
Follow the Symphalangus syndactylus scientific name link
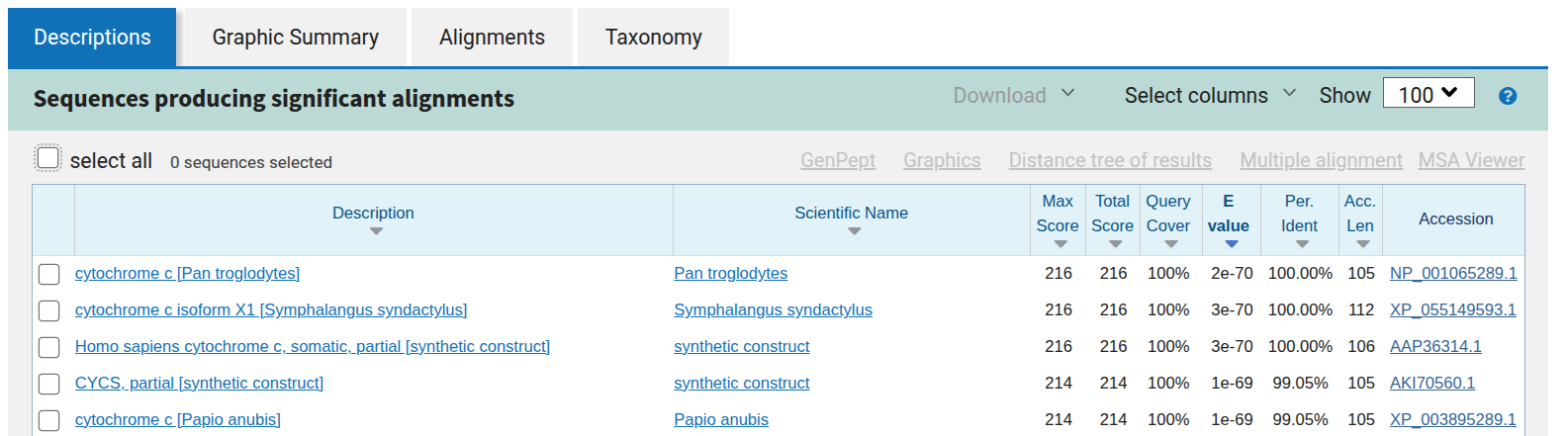[x=773, y=309]
